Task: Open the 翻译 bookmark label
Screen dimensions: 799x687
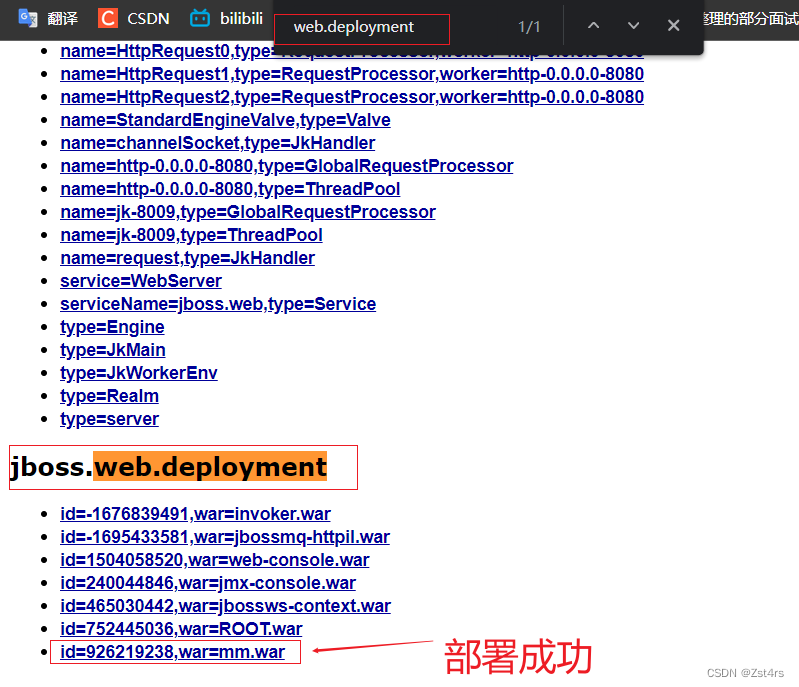Action: (62, 18)
